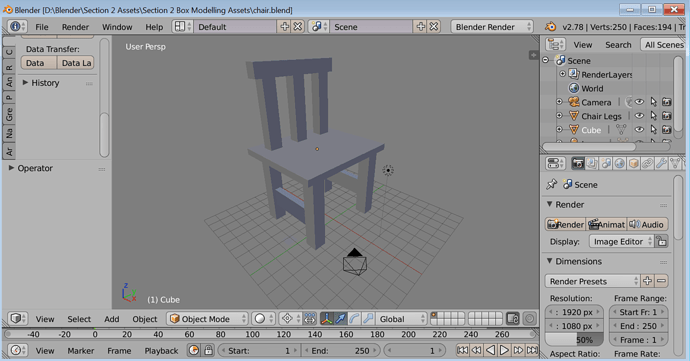Screen dimensions: 690x361
Task: Toggle the 3D manipulator widget on or off
Action: click(327, 318)
